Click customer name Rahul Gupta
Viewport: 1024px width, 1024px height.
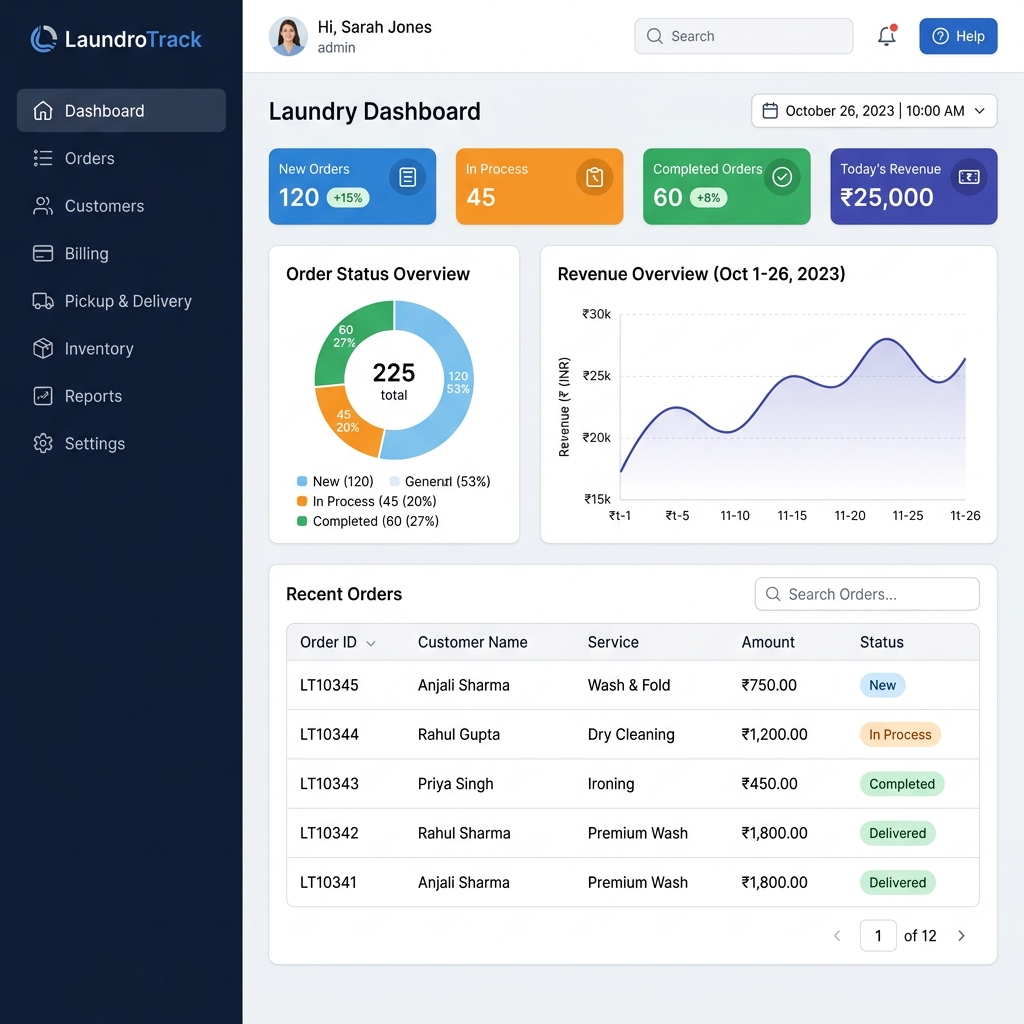click(x=458, y=735)
